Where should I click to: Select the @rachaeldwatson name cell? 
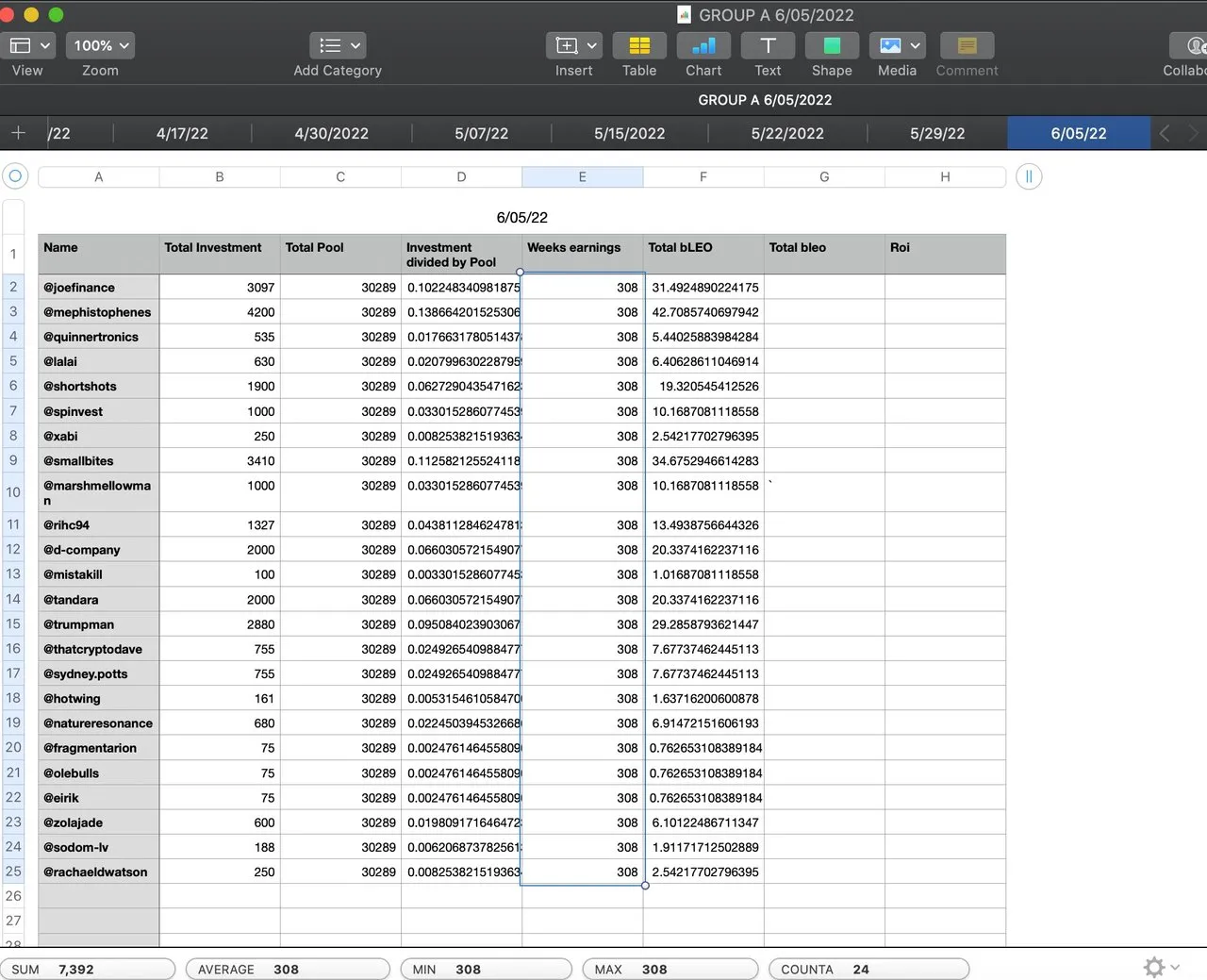pos(98,872)
